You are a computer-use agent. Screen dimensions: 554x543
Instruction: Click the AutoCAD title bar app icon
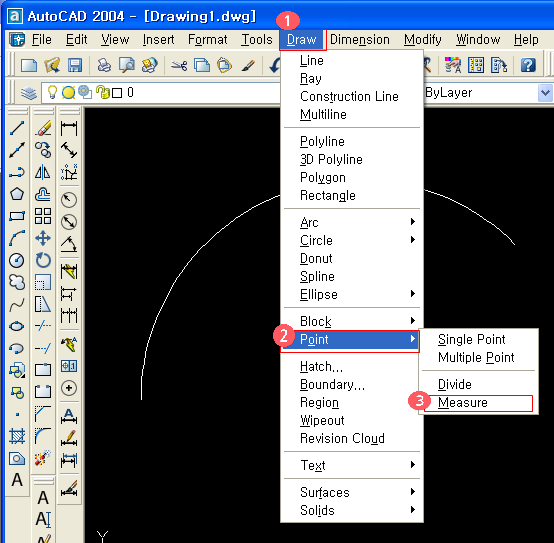(x=15, y=16)
